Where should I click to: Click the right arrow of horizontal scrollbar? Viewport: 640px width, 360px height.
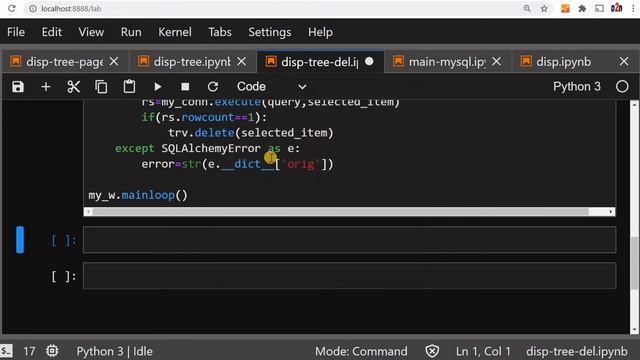coord(611,211)
